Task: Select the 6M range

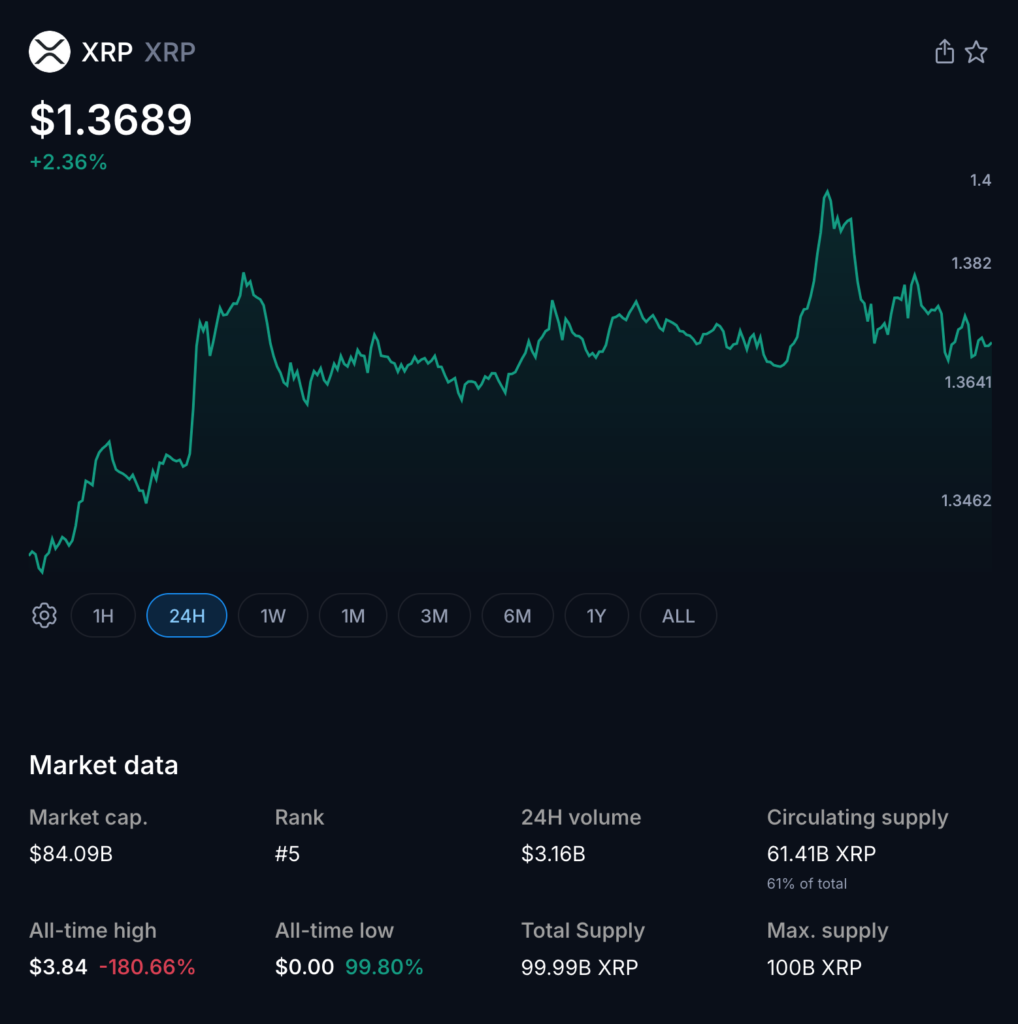Action: click(517, 615)
